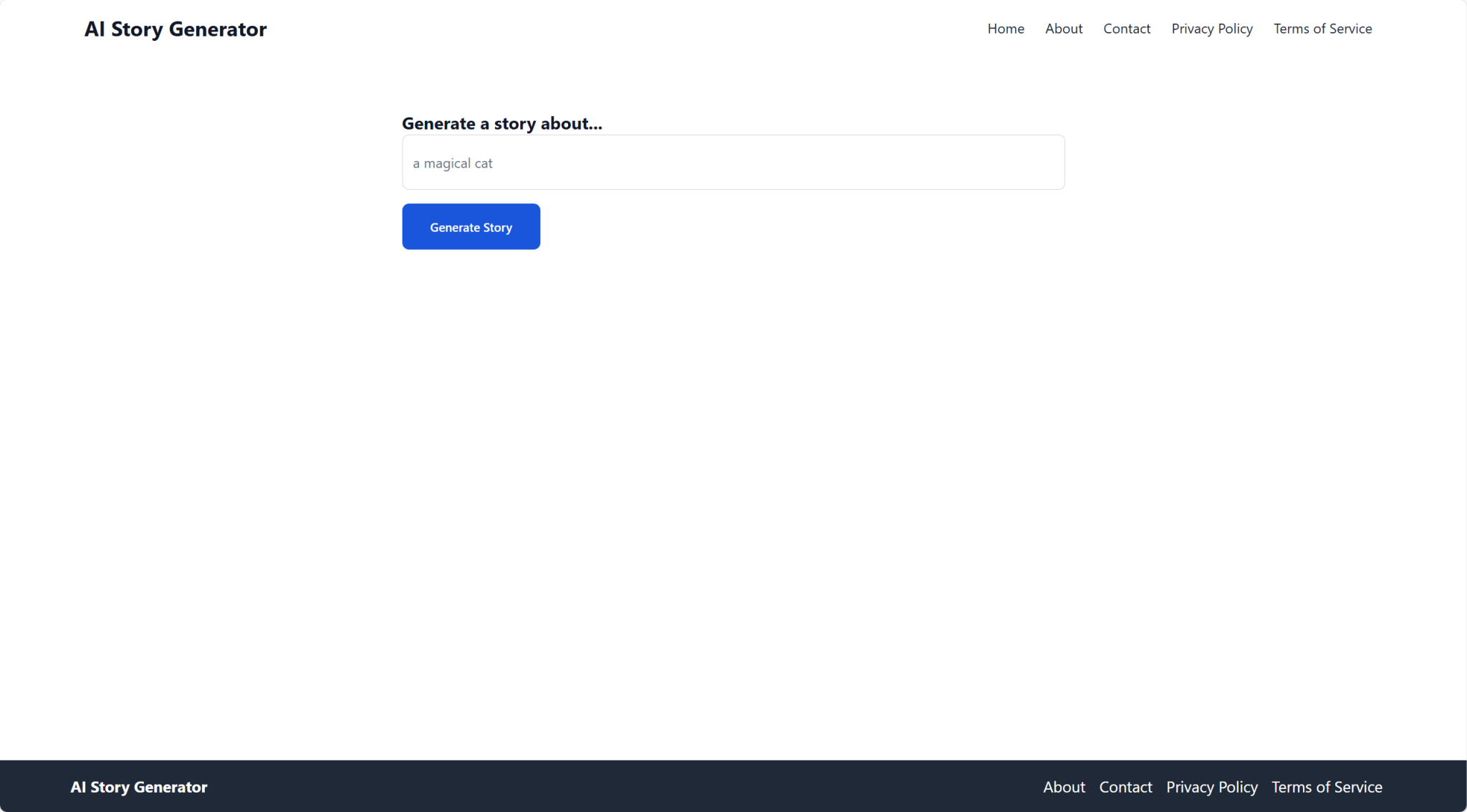Open Privacy Policy link in the footer
Image resolution: width=1467 pixels, height=812 pixels.
[1211, 787]
